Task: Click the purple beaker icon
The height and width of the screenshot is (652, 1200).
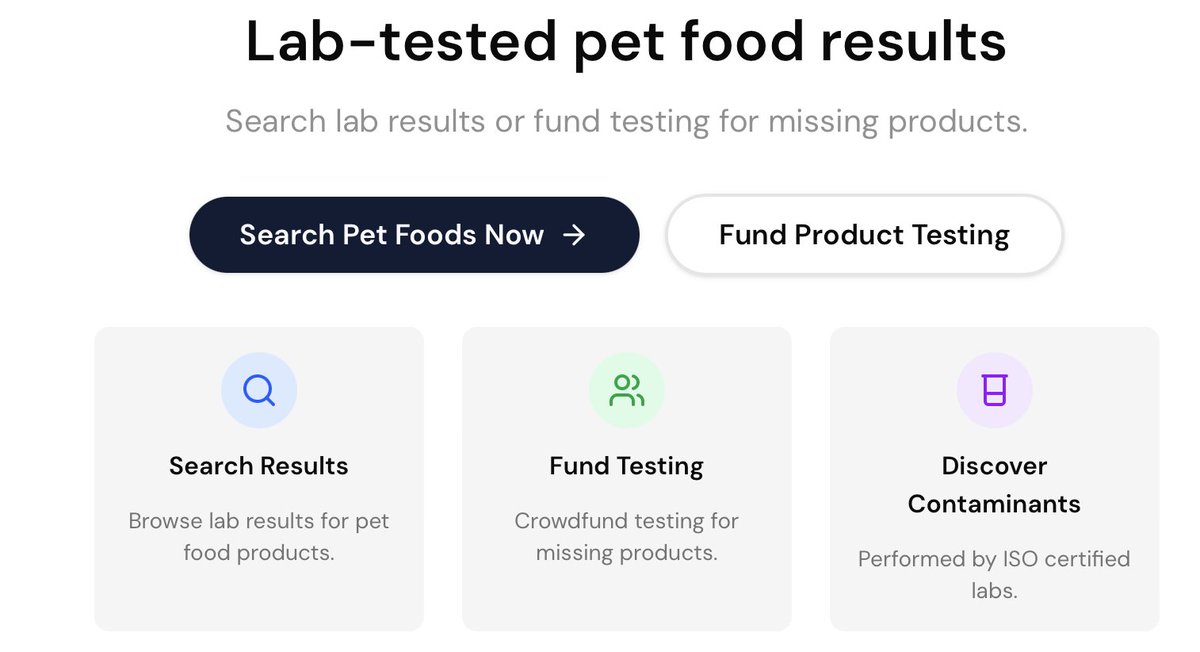Action: [995, 389]
